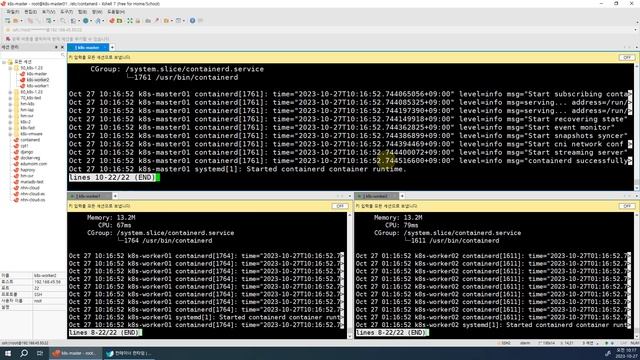Viewport: 640px width, 360px height.
Task: Open the Tools menu in menu bar
Action: pyautogui.click(x=66, y=12)
